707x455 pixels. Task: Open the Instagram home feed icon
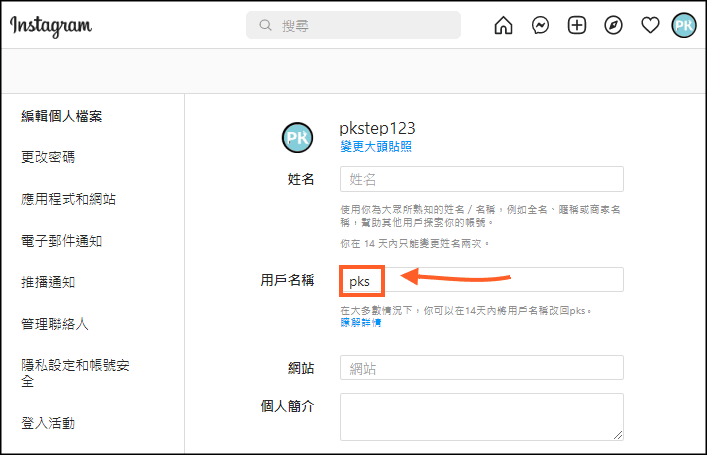tap(503, 25)
